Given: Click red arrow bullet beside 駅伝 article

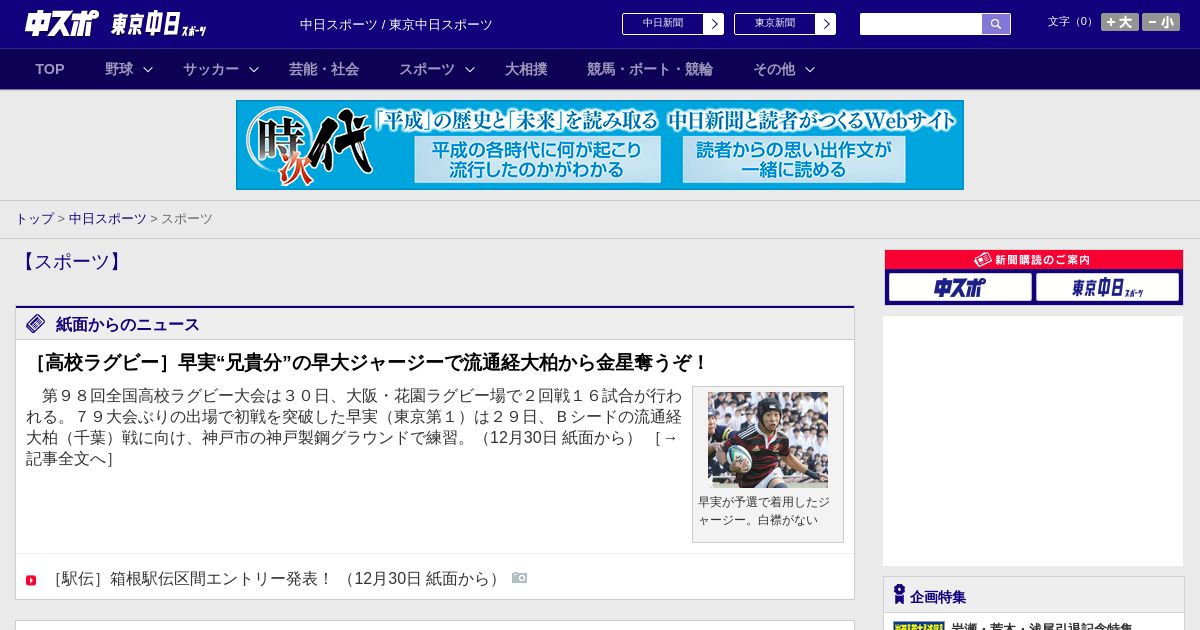Looking at the screenshot, I should (31, 580).
